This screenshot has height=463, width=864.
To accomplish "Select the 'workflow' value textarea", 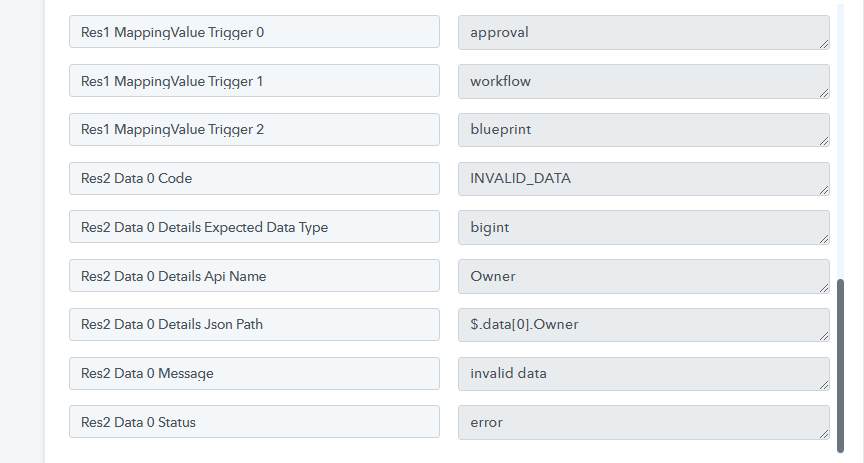I will tap(644, 82).
